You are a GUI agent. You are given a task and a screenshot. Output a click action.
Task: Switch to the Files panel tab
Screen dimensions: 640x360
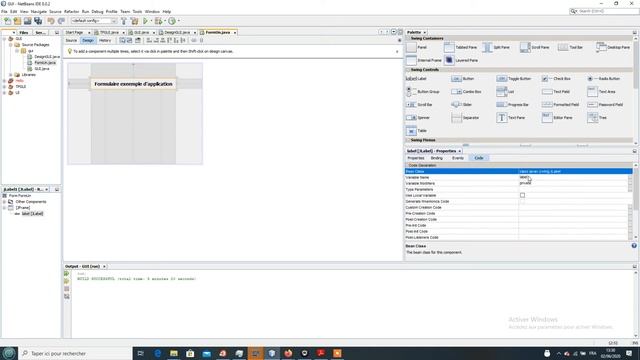24,32
